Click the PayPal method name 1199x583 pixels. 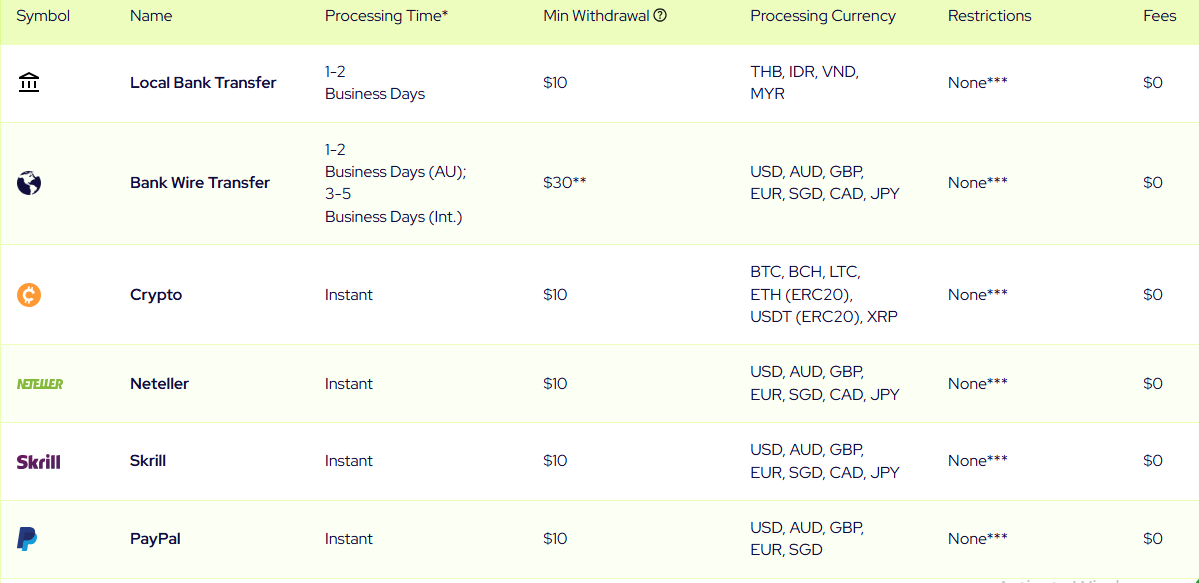[x=155, y=539]
